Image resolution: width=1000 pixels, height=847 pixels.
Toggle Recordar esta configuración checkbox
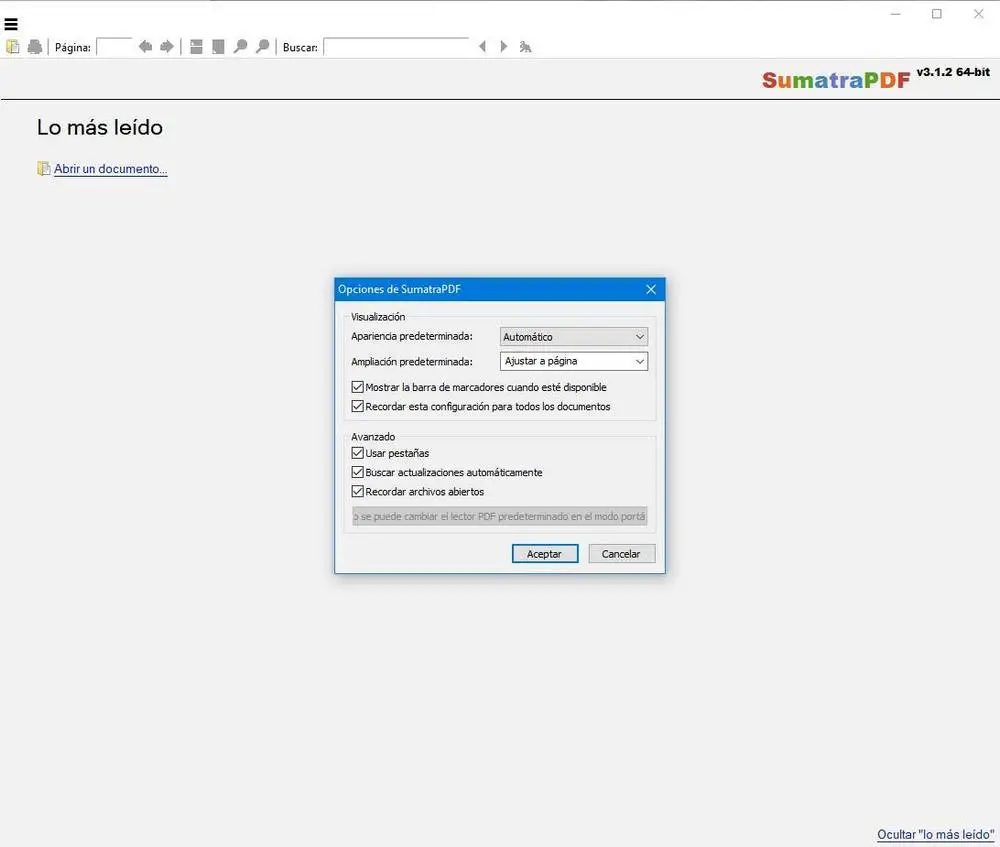(358, 406)
